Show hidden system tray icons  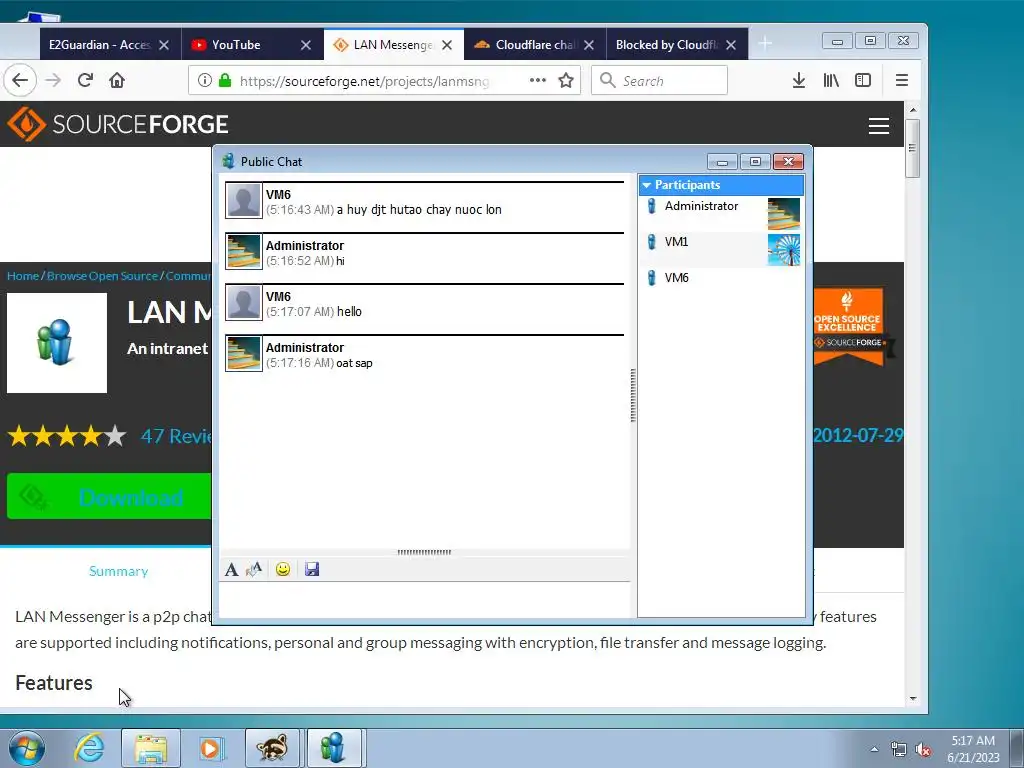(x=874, y=749)
